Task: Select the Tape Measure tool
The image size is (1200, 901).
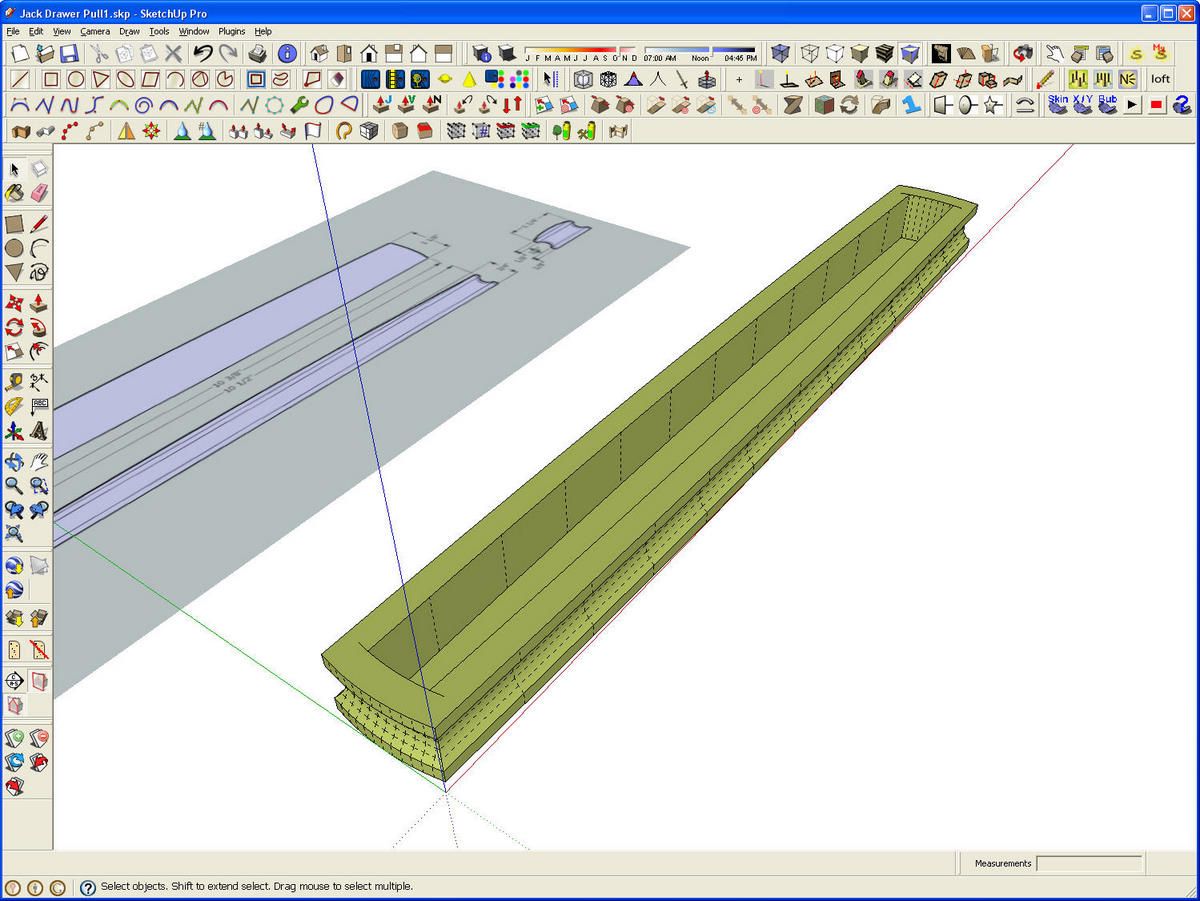Action: tap(15, 382)
